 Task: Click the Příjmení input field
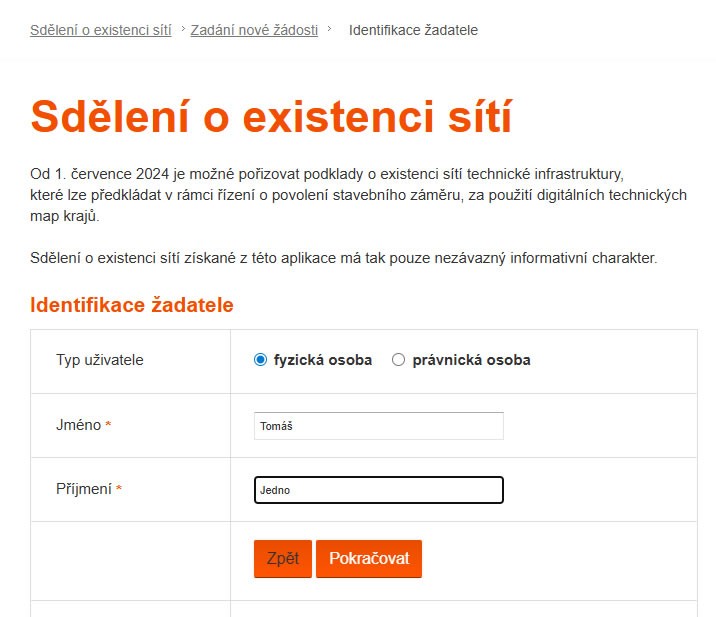click(378, 490)
